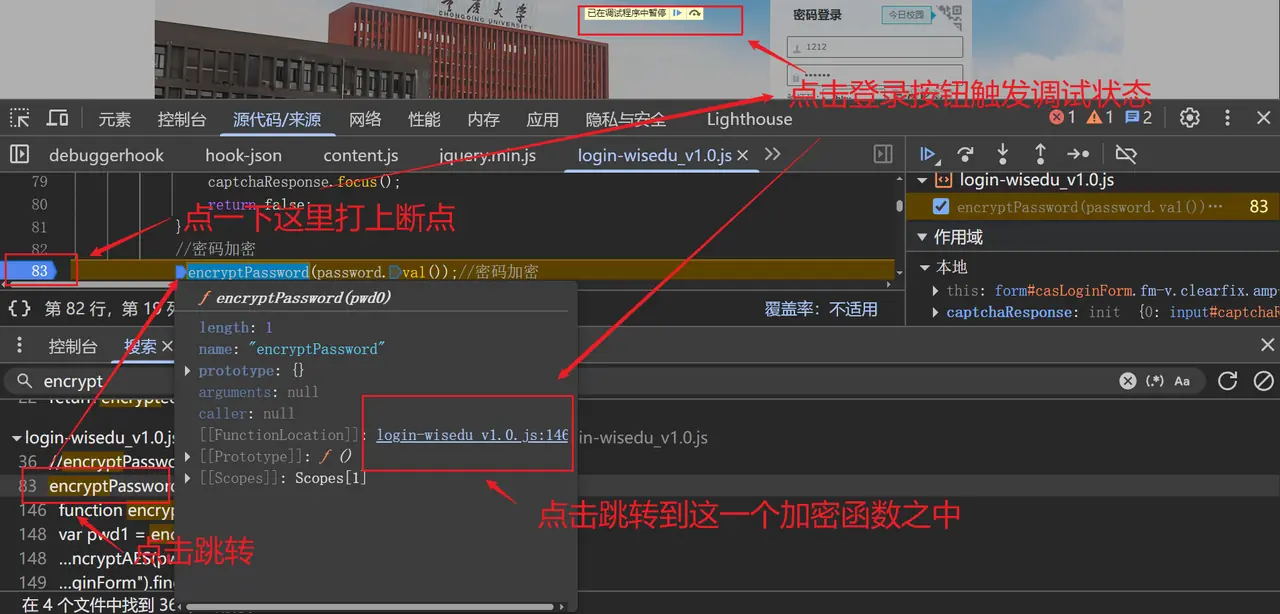The height and width of the screenshot is (614, 1280).
Task: Resume script execution in debugger
Action: tap(928, 154)
